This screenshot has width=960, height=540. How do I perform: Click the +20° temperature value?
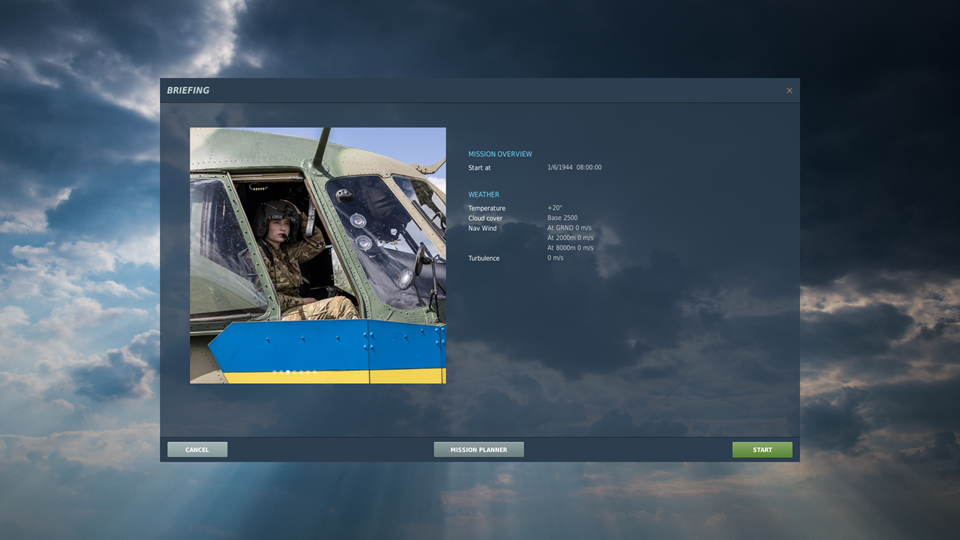(x=555, y=208)
